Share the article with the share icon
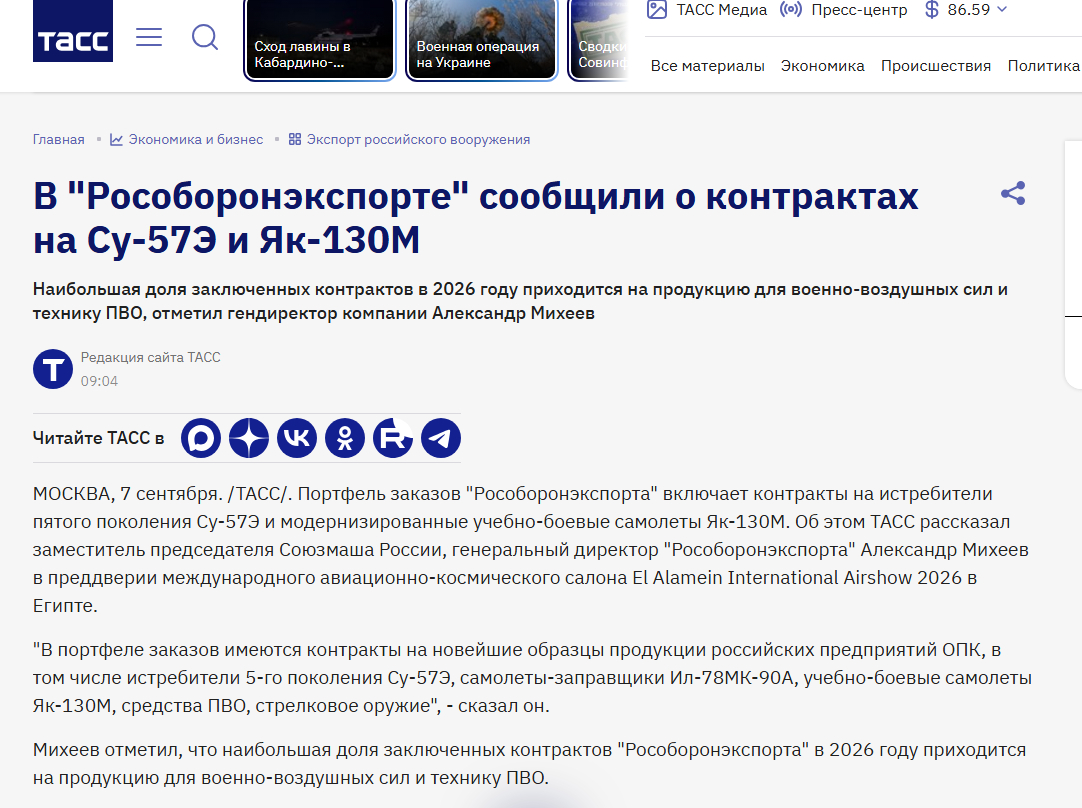Screen dimensions: 1082x808 (1013, 193)
